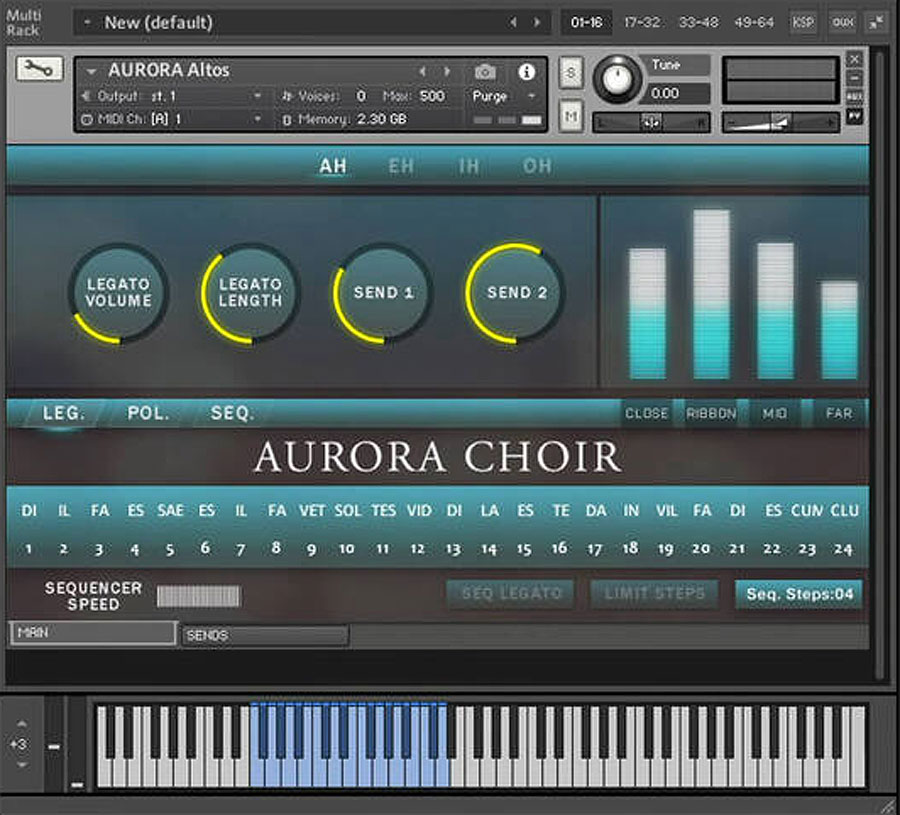Click the Max voices value 500

pos(432,96)
